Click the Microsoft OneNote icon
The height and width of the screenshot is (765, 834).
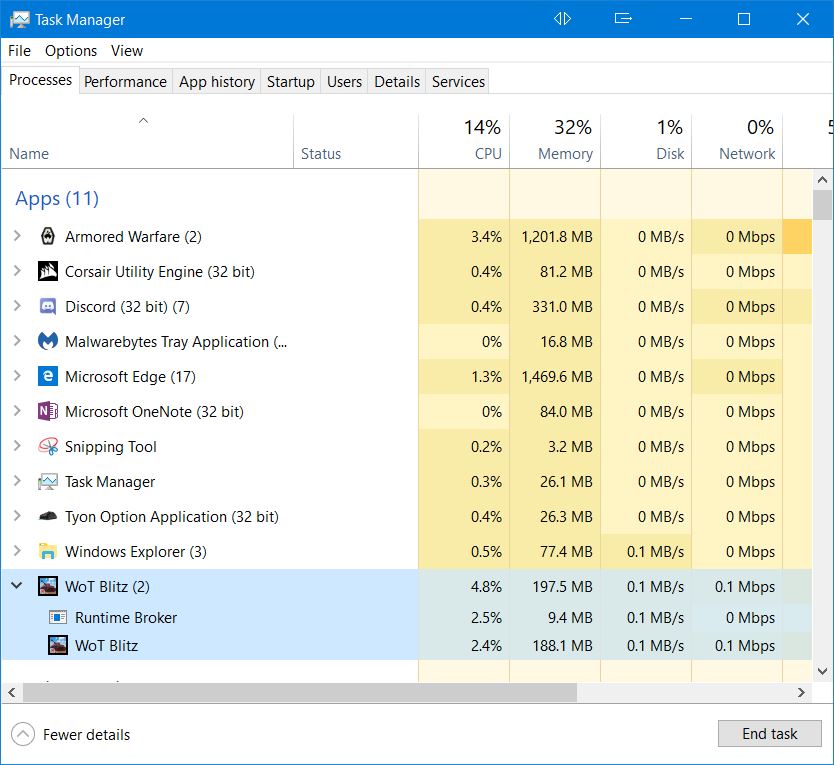48,412
